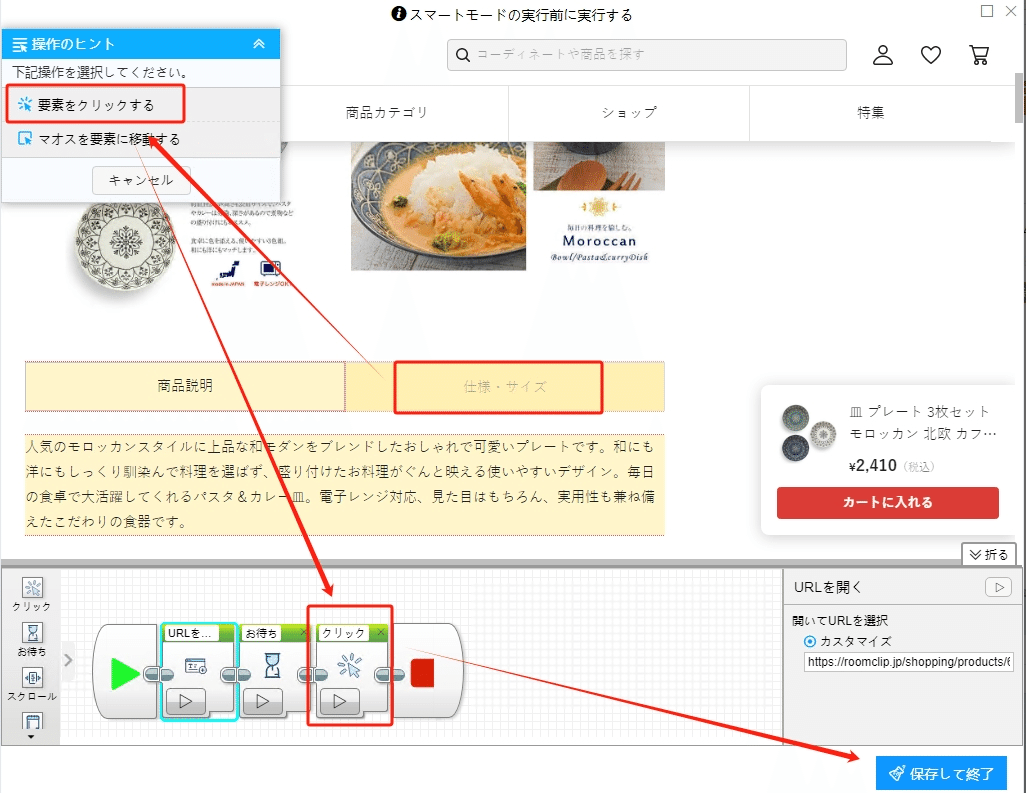1026x793 pixels.
Task: Collapse the 操作のヒント panel chevron
Action: coord(259,44)
